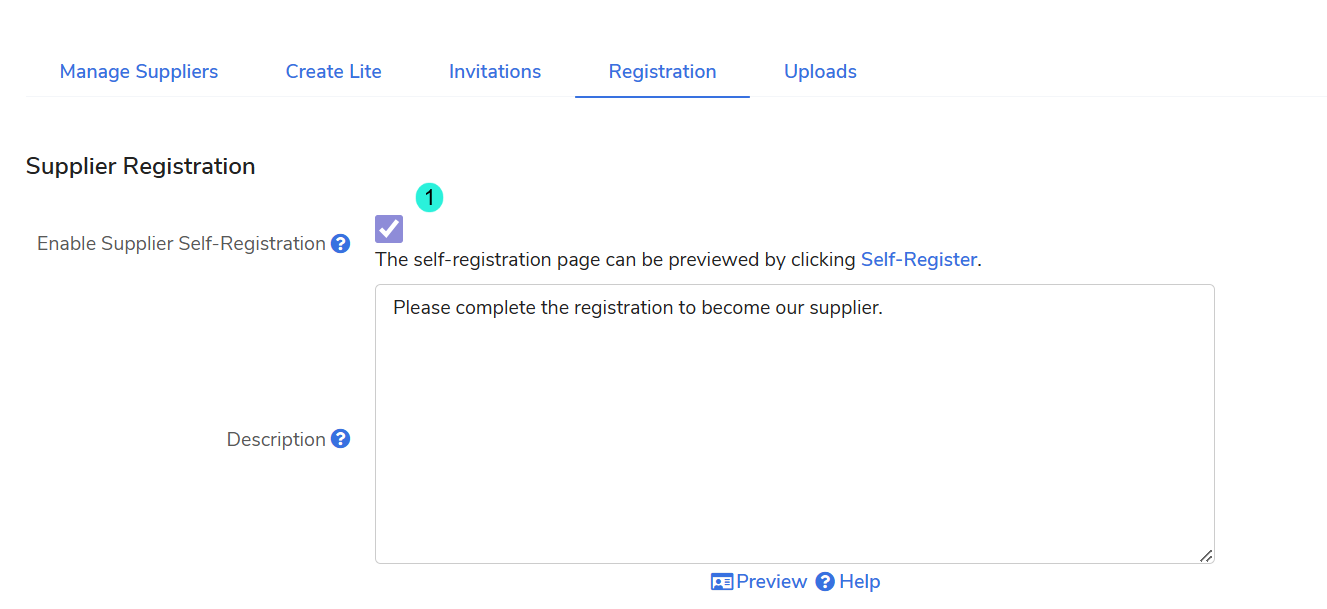
Task: Switch to the Create Lite tab
Action: point(333,72)
